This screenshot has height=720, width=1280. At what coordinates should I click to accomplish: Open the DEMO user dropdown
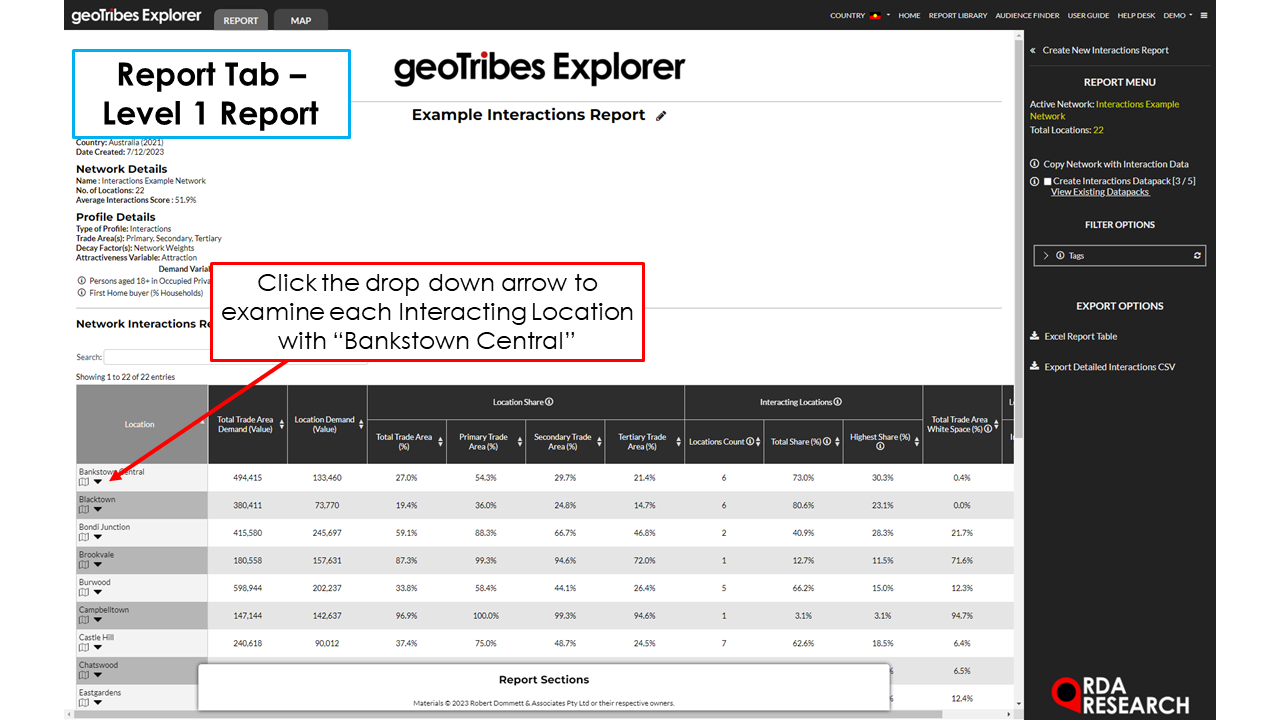click(1178, 16)
